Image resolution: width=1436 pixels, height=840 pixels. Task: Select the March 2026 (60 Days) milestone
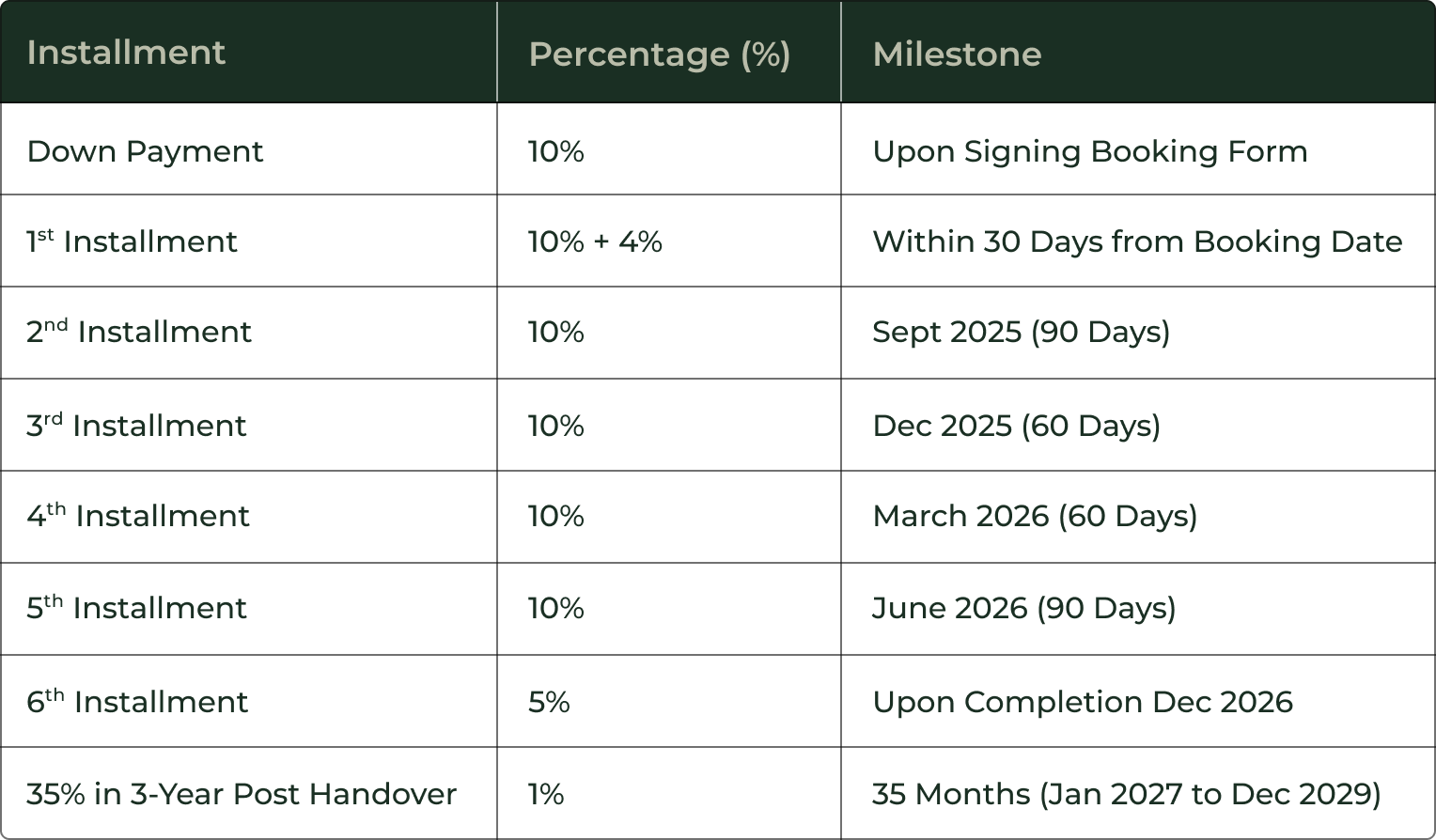[x=1035, y=516]
